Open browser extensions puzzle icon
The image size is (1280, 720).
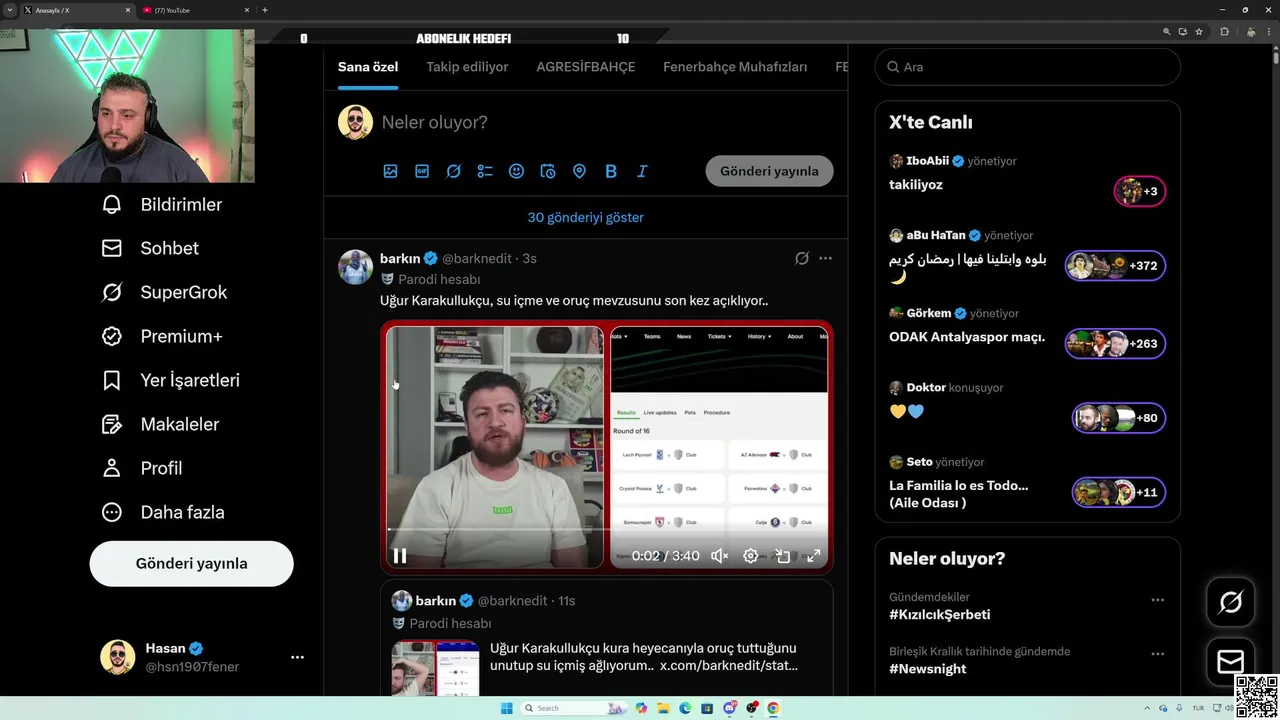tap(1224, 32)
